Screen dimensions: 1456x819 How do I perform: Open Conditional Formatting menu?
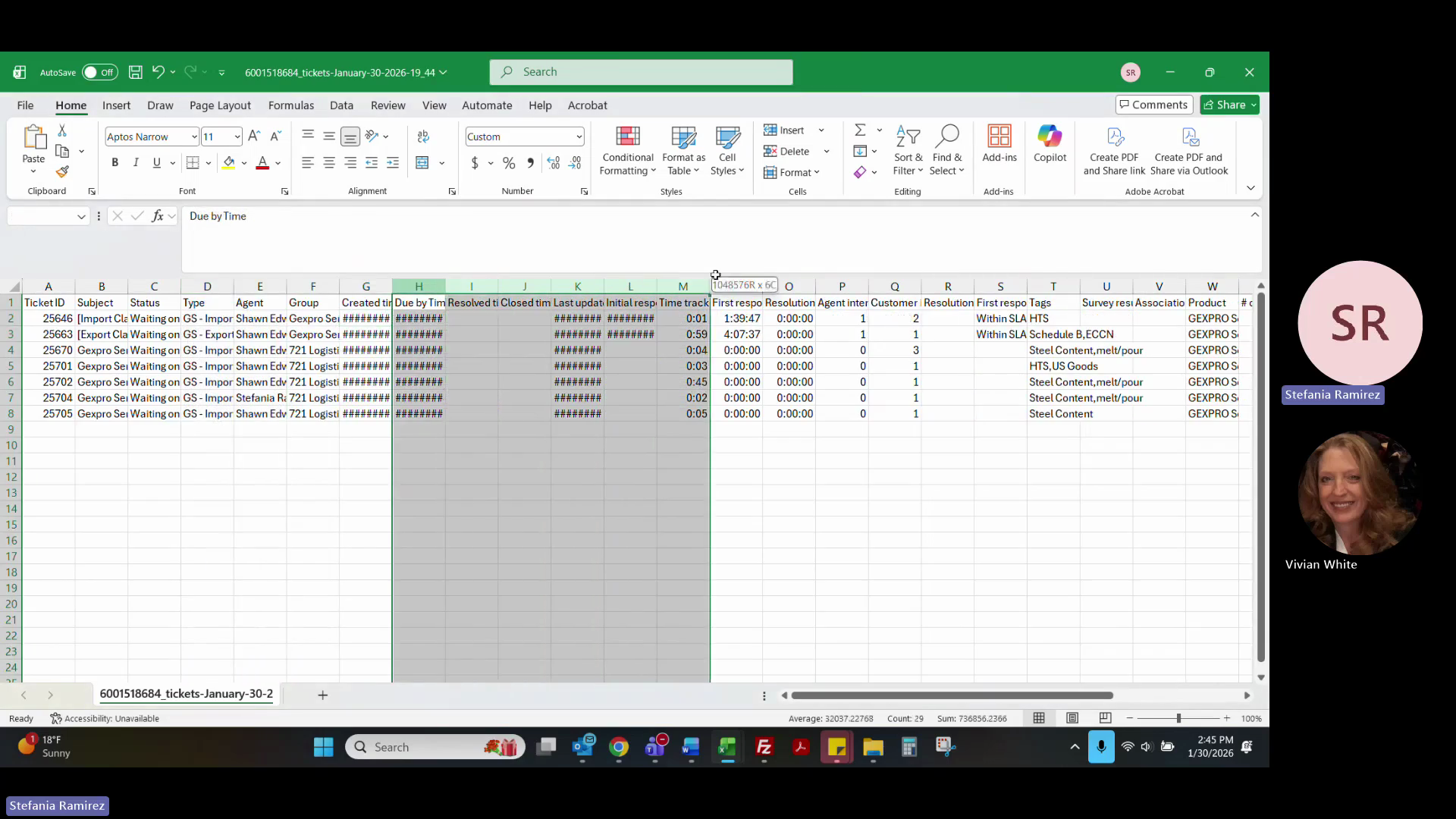click(x=627, y=151)
